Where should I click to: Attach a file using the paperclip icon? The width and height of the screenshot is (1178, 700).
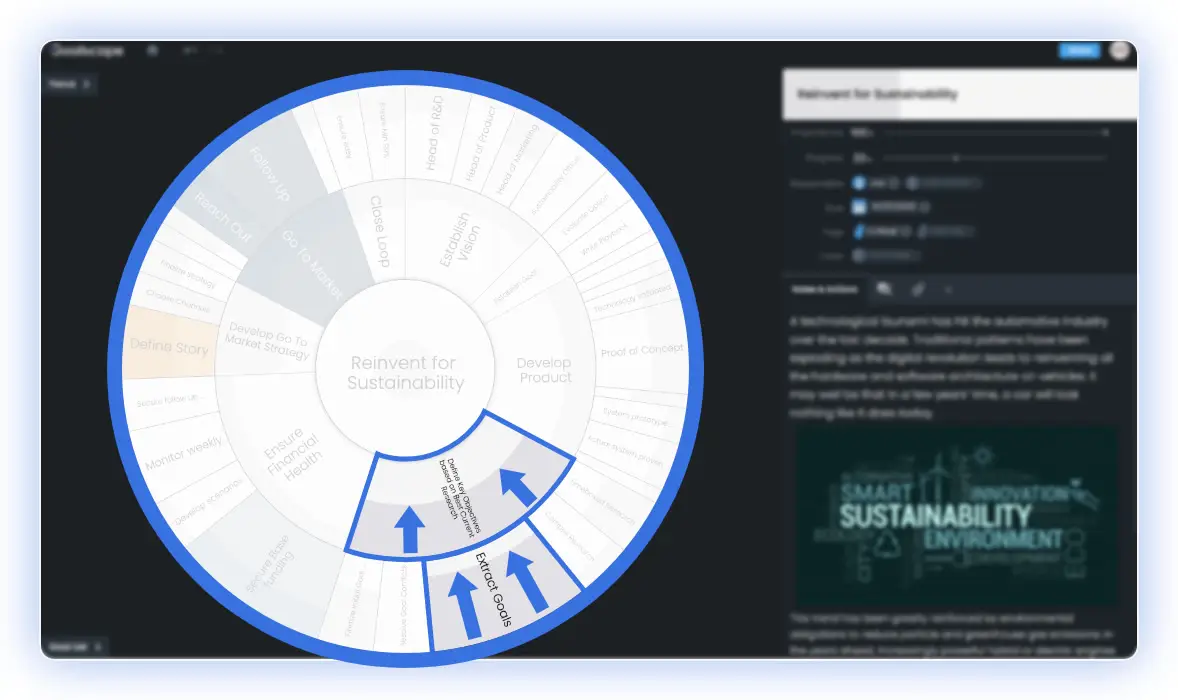(917, 289)
